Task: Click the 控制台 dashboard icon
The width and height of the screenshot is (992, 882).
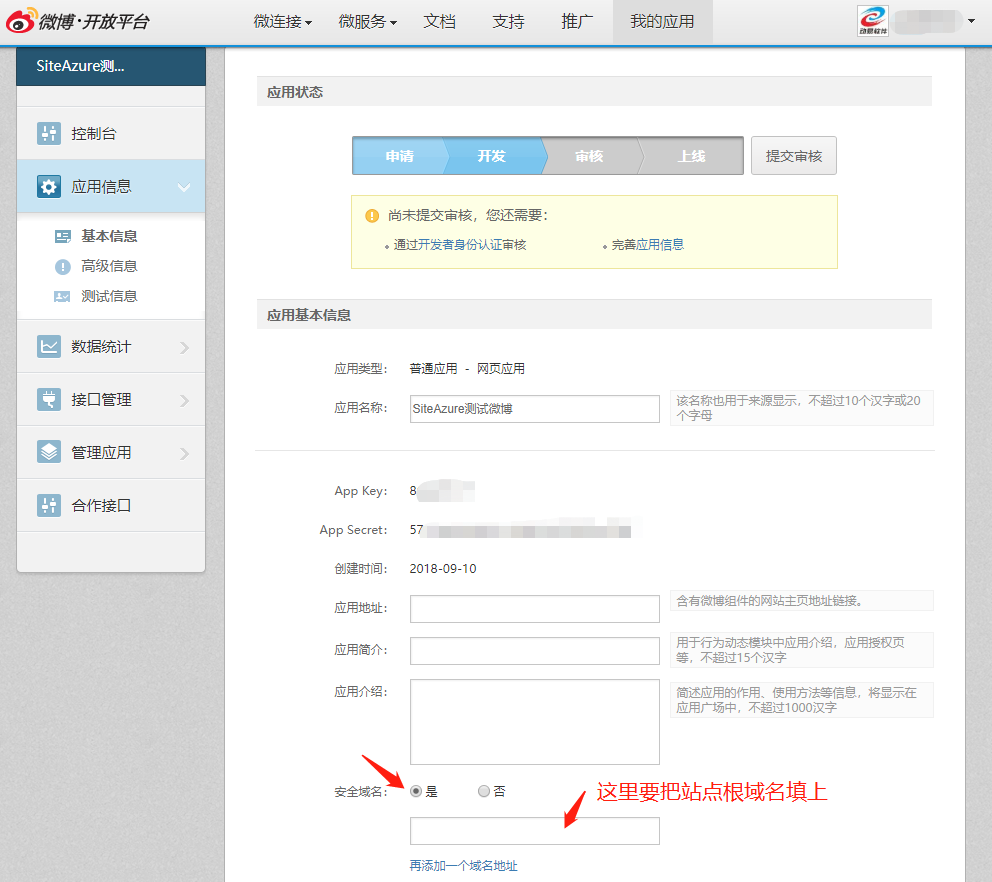Action: (49, 133)
